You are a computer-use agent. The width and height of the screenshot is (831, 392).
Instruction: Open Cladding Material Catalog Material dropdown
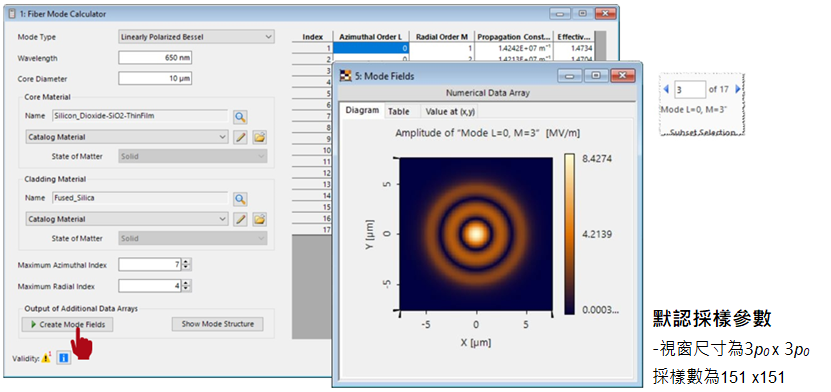(x=127, y=219)
